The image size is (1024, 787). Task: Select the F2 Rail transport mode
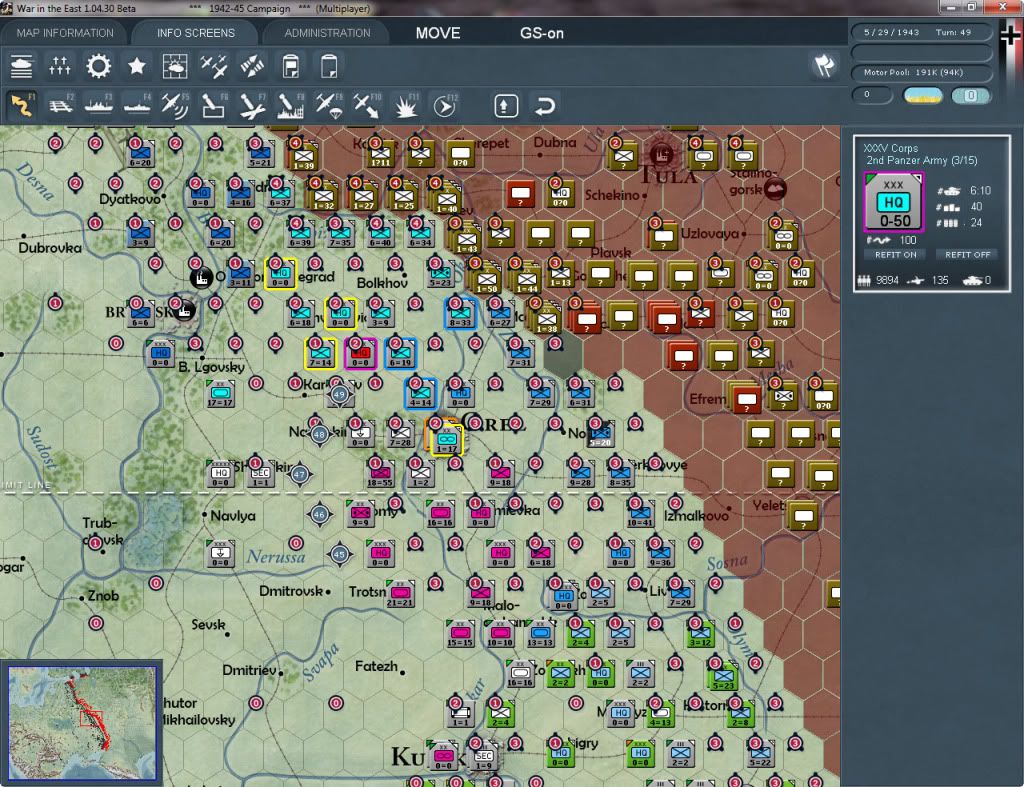pos(61,105)
